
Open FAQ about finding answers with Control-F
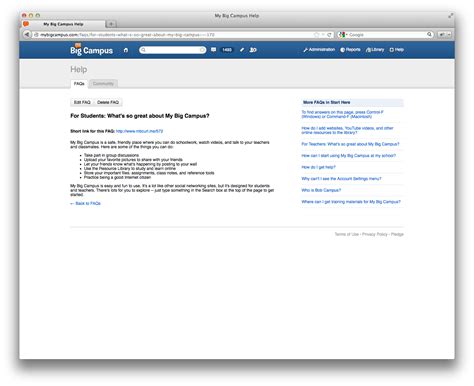click(342, 114)
